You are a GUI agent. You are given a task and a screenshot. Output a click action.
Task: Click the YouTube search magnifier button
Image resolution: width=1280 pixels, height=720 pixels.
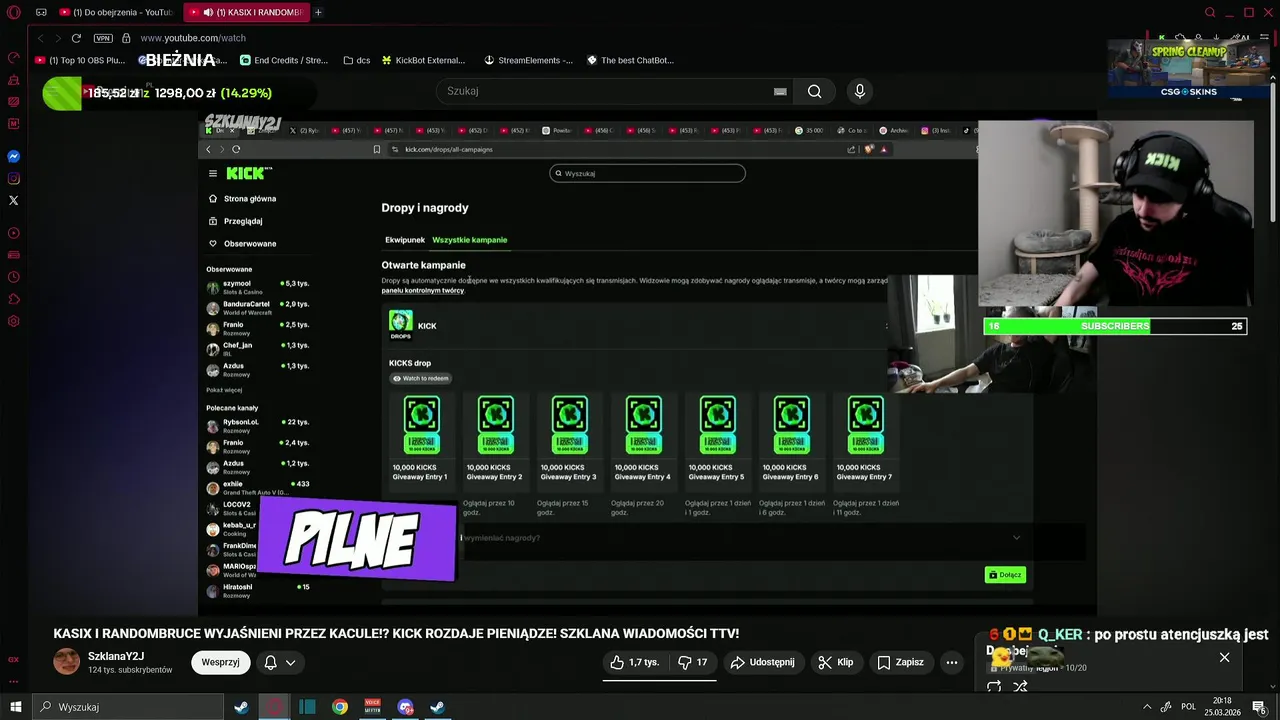pos(815,91)
